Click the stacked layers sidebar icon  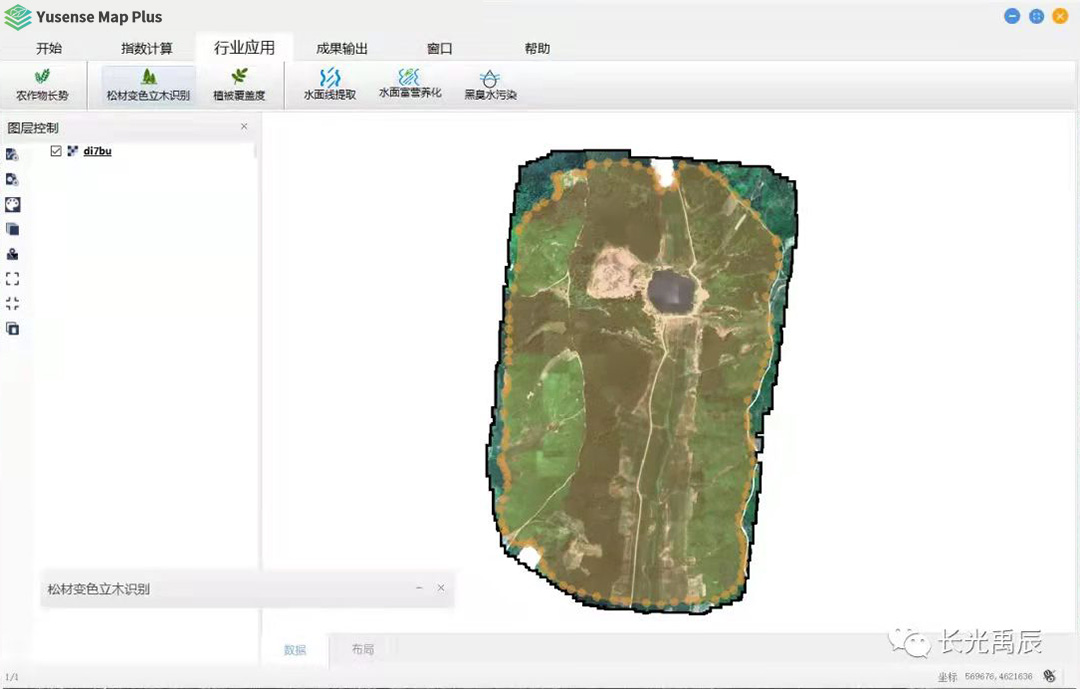(12, 229)
